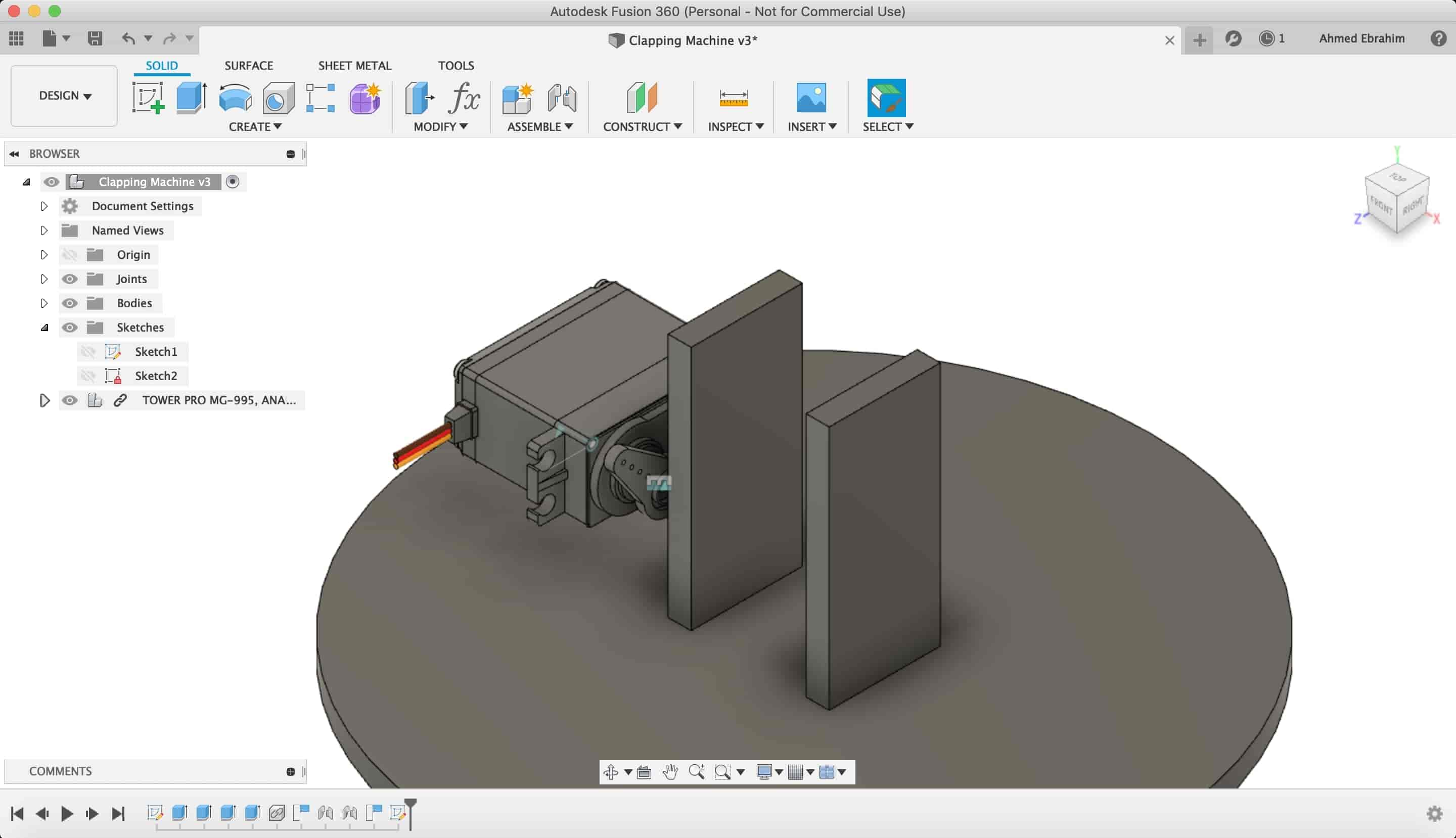Collapse the BROWSER panel arrows
The height and width of the screenshot is (838, 1456).
(14, 154)
